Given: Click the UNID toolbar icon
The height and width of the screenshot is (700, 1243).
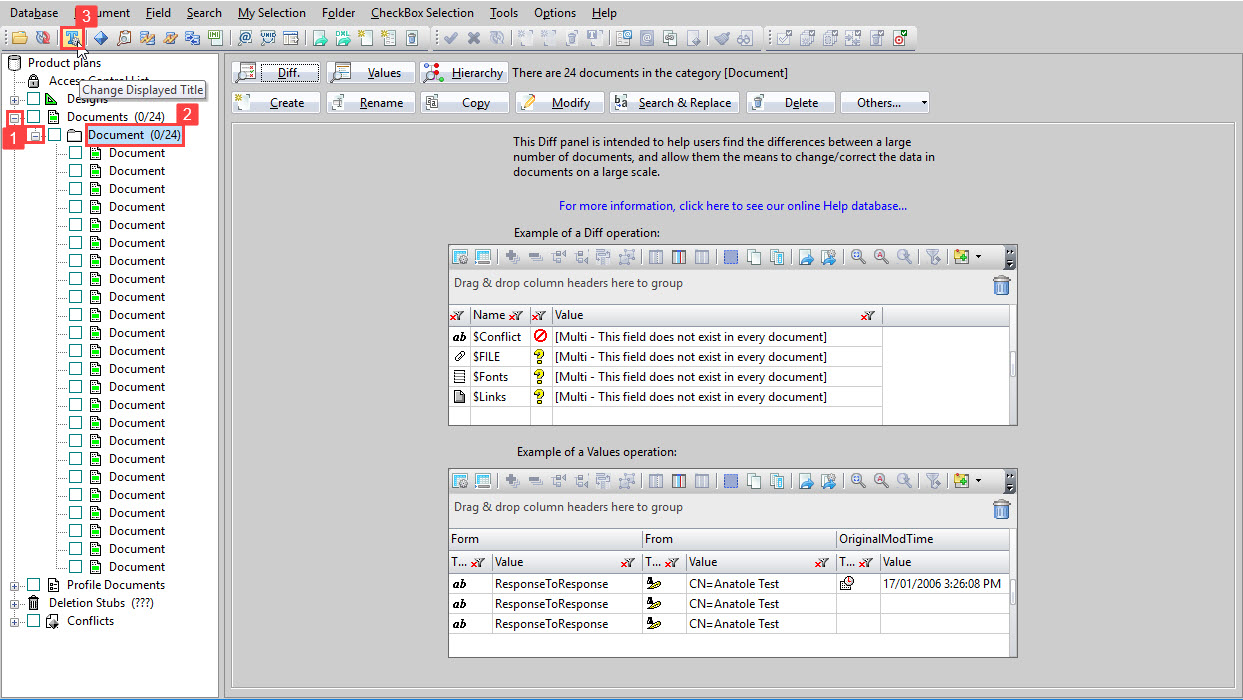Looking at the screenshot, I should [267, 38].
